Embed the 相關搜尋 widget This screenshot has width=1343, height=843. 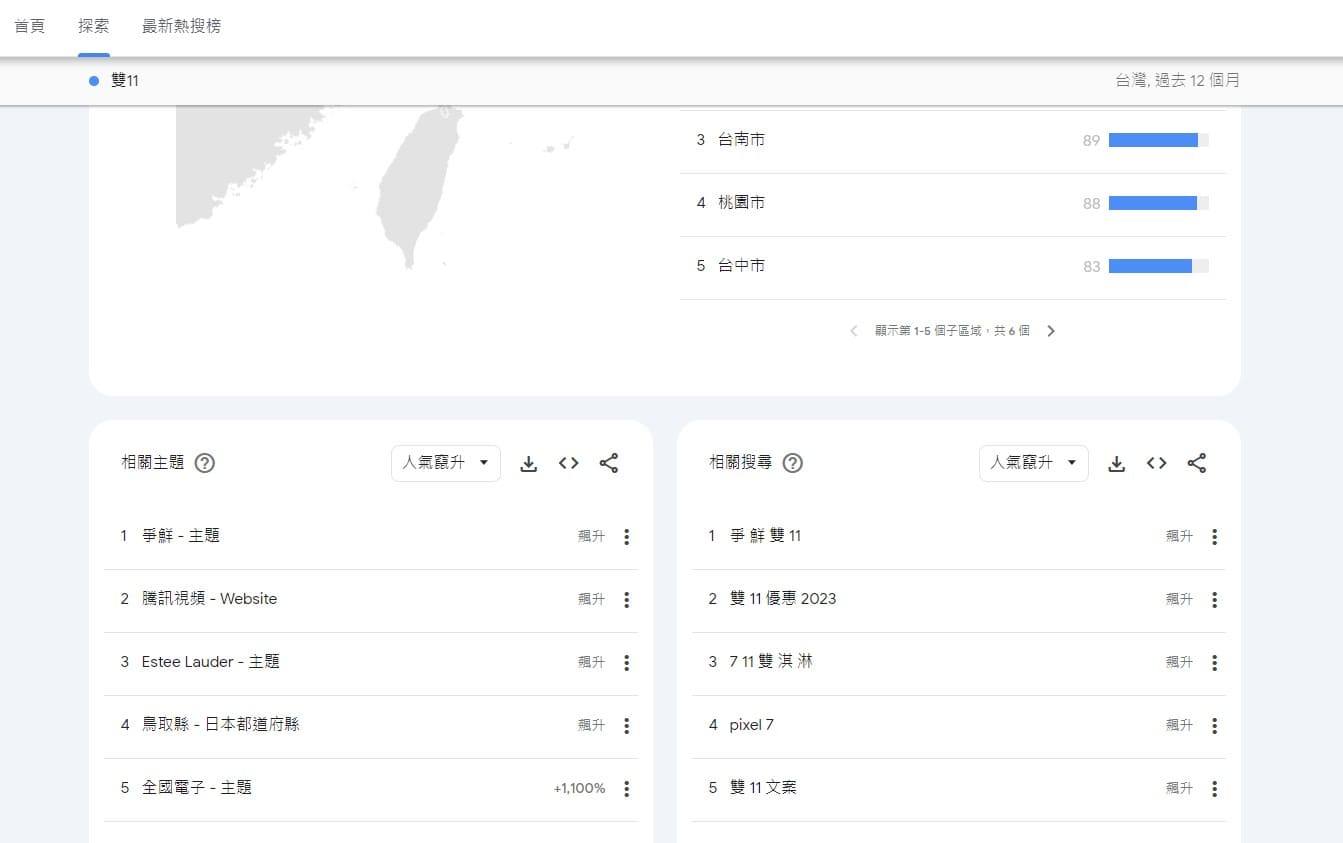tap(1157, 463)
